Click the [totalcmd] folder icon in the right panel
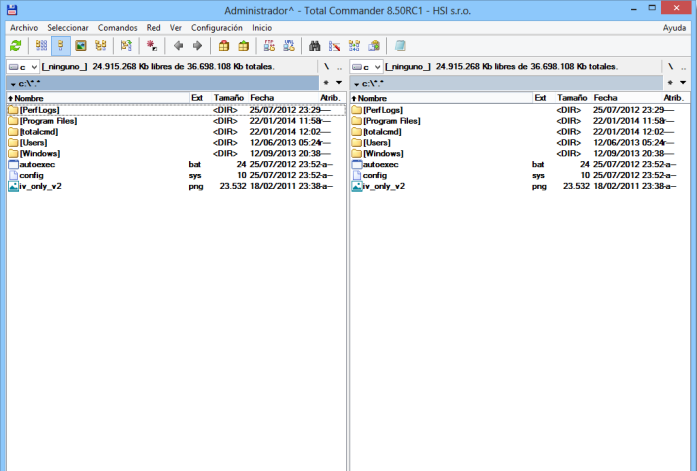This screenshot has width=697, height=471. coord(357,132)
